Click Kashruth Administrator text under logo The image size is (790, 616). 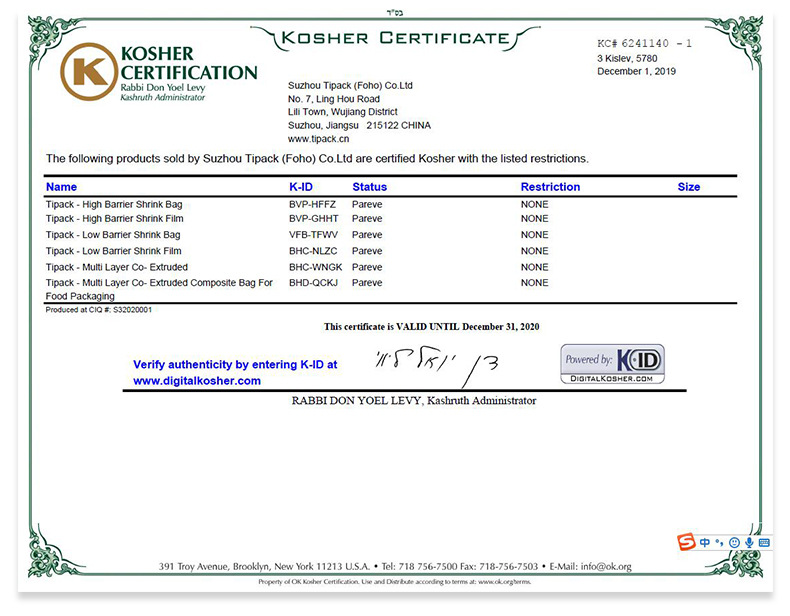pyautogui.click(x=162, y=97)
